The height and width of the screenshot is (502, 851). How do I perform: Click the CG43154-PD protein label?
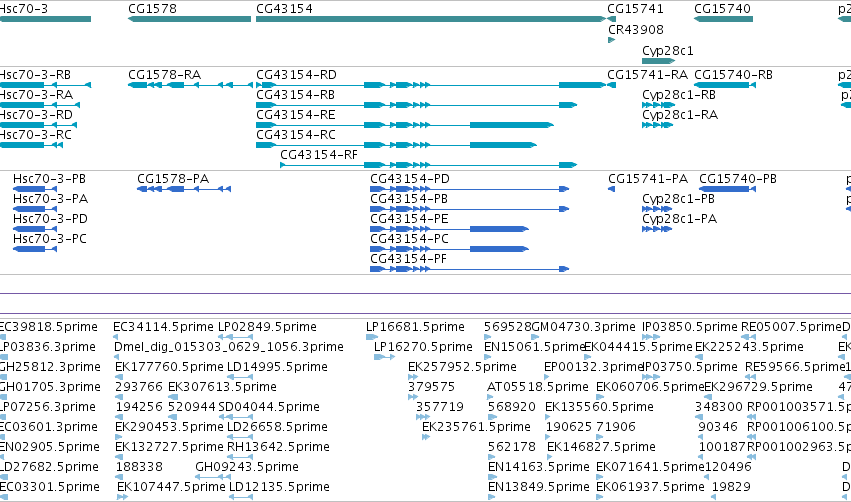(x=410, y=179)
